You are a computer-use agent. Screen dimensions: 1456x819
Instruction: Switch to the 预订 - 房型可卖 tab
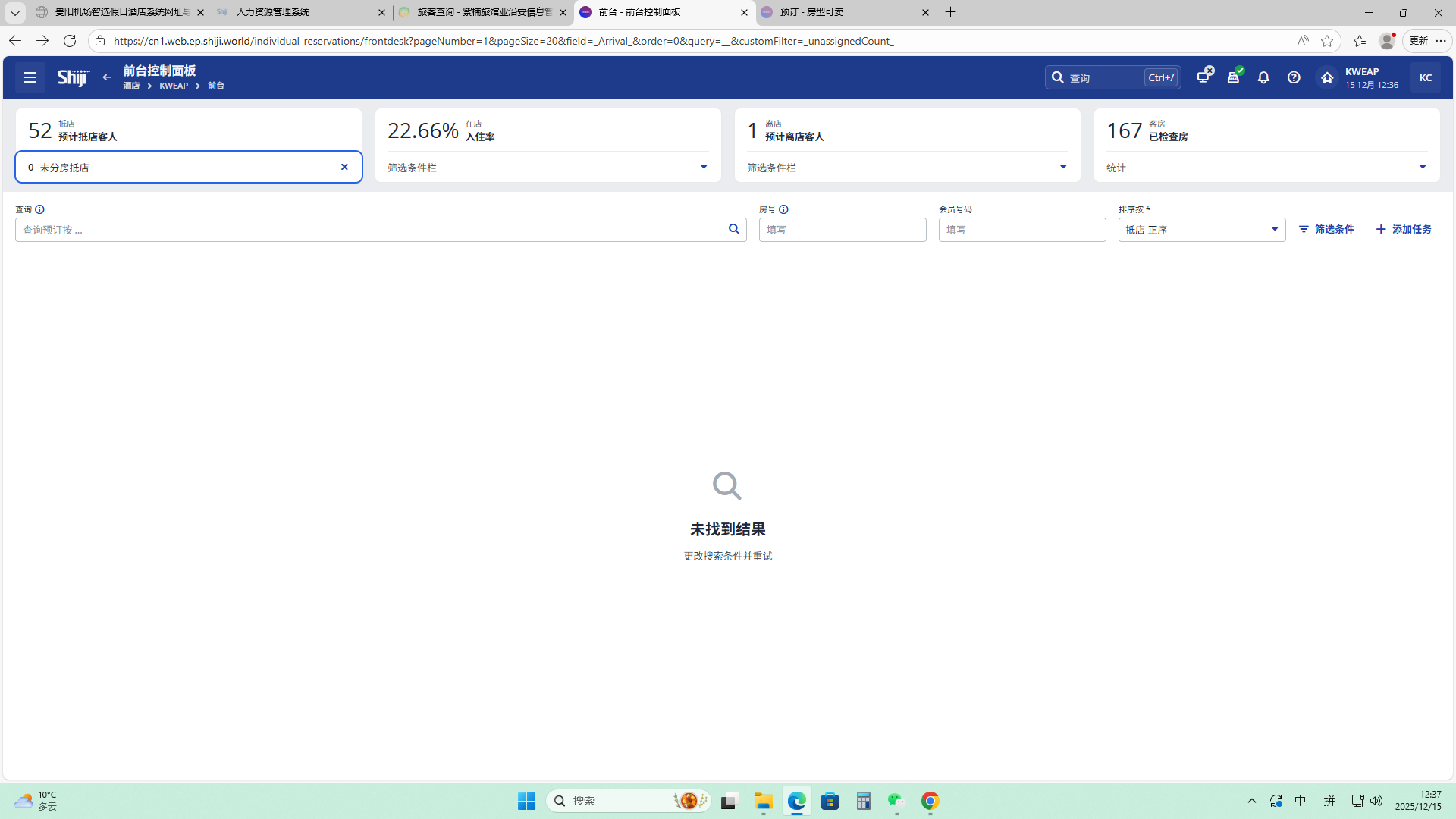842,12
